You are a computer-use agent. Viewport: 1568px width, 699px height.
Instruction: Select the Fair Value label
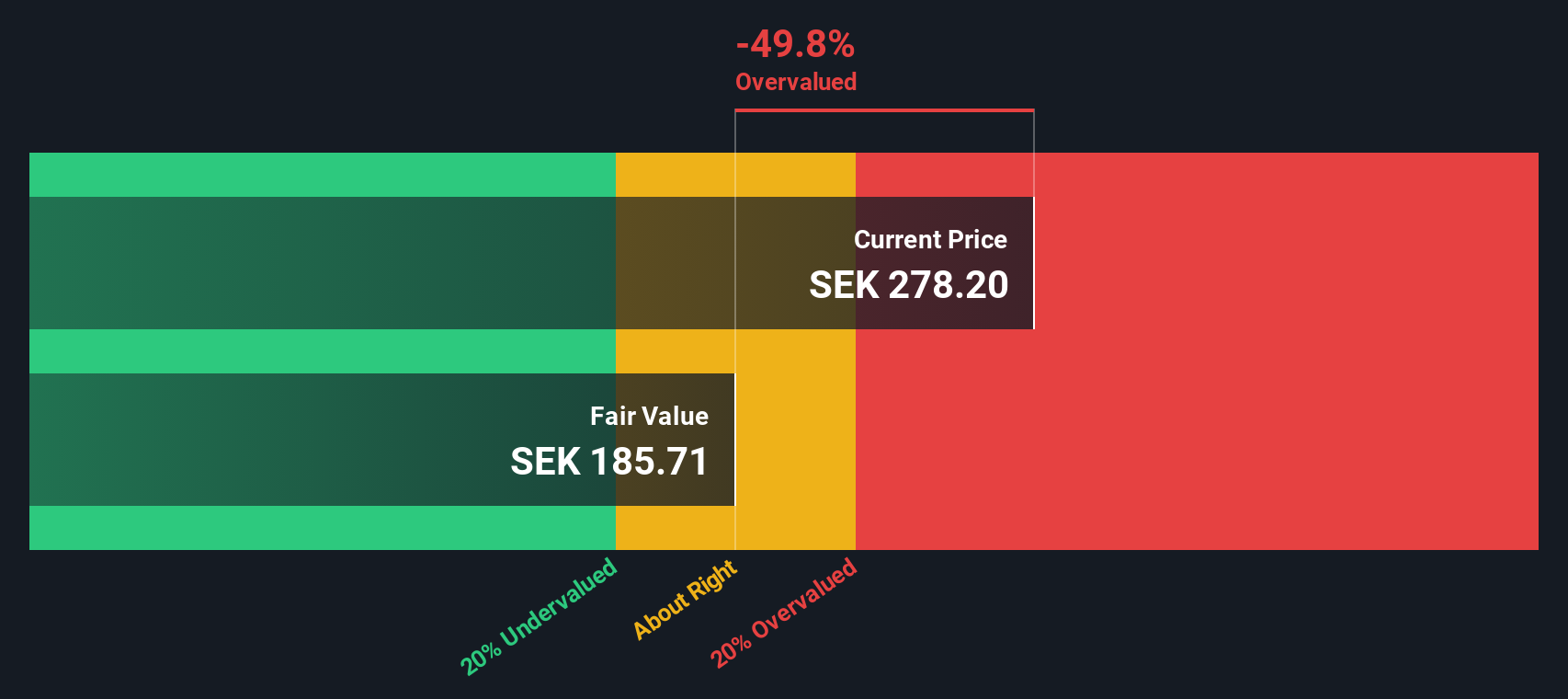(x=649, y=416)
